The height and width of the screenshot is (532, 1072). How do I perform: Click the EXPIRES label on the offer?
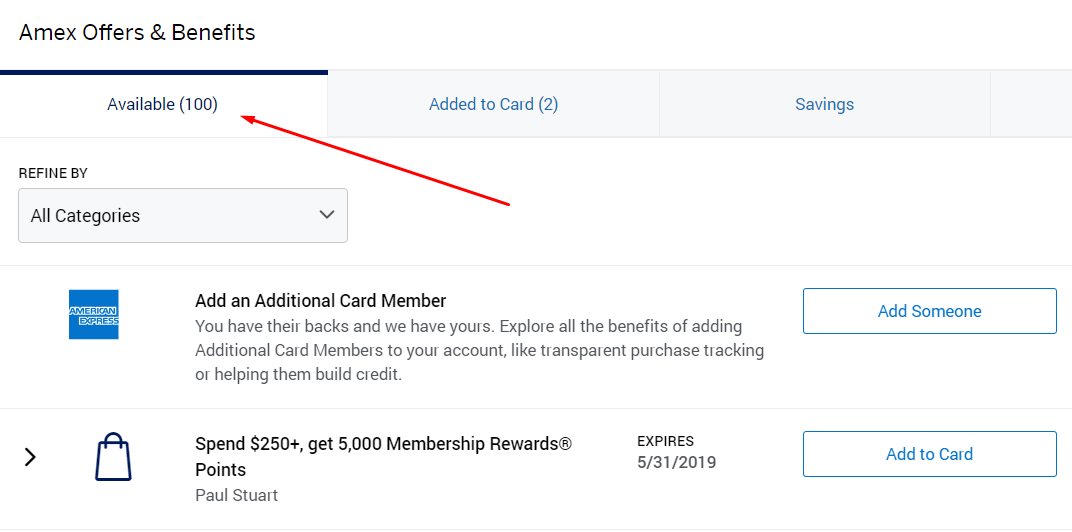[x=665, y=441]
